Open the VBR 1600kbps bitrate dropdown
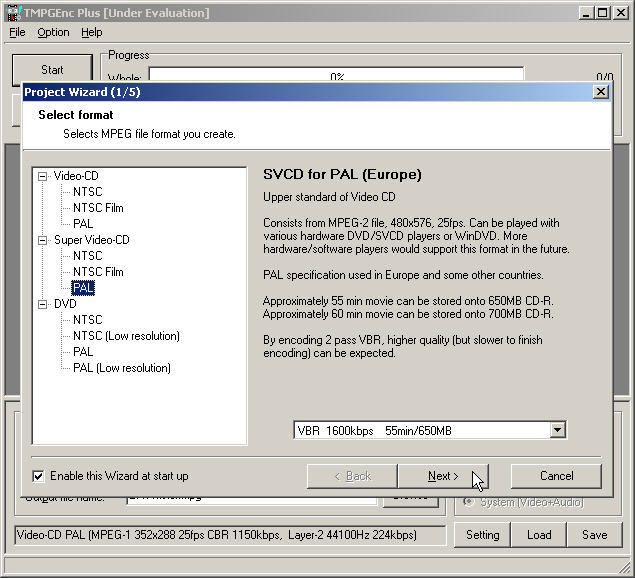635x578 pixels. [558, 430]
